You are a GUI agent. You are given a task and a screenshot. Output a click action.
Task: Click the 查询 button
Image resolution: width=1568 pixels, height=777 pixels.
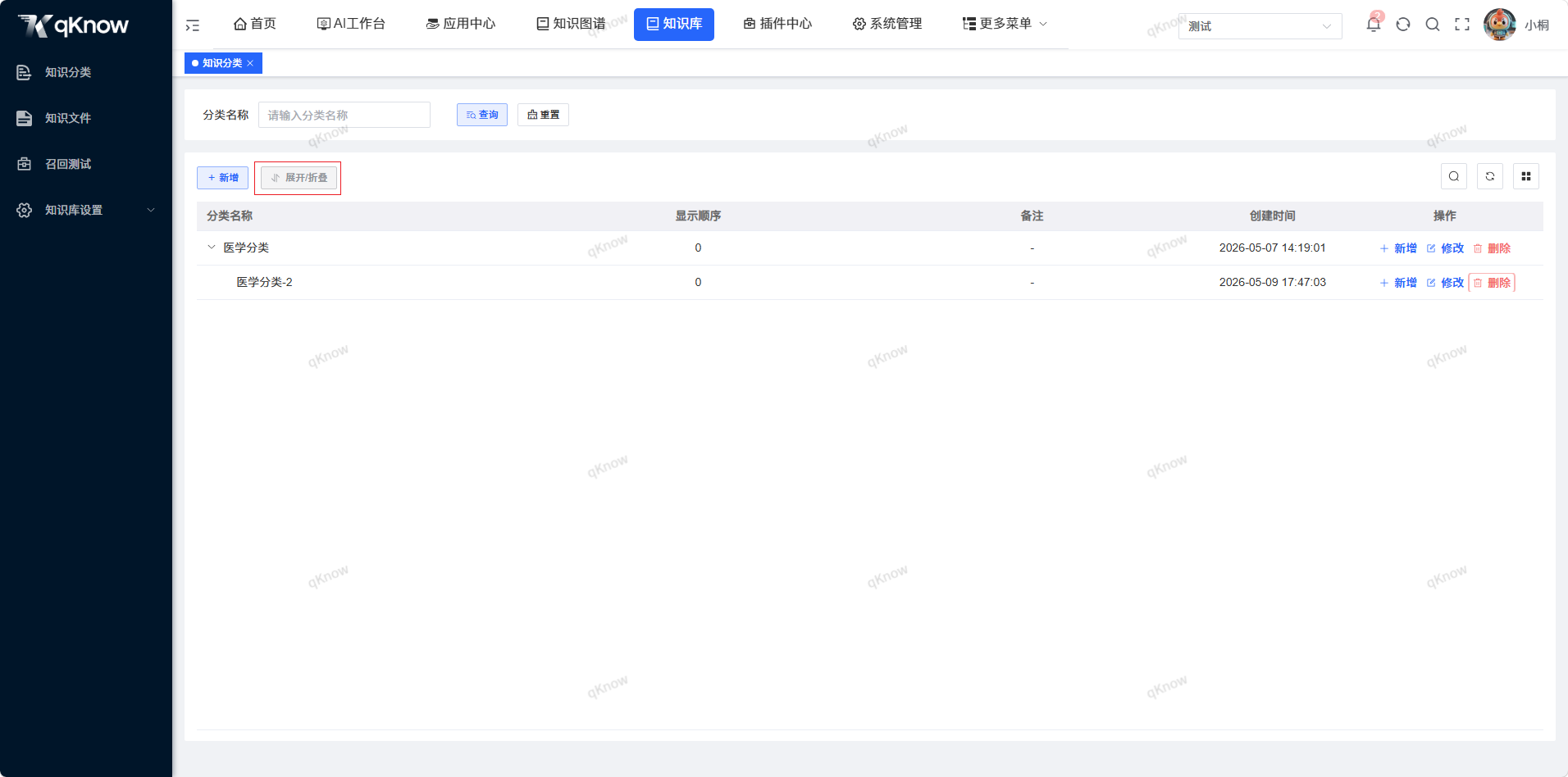coord(482,115)
